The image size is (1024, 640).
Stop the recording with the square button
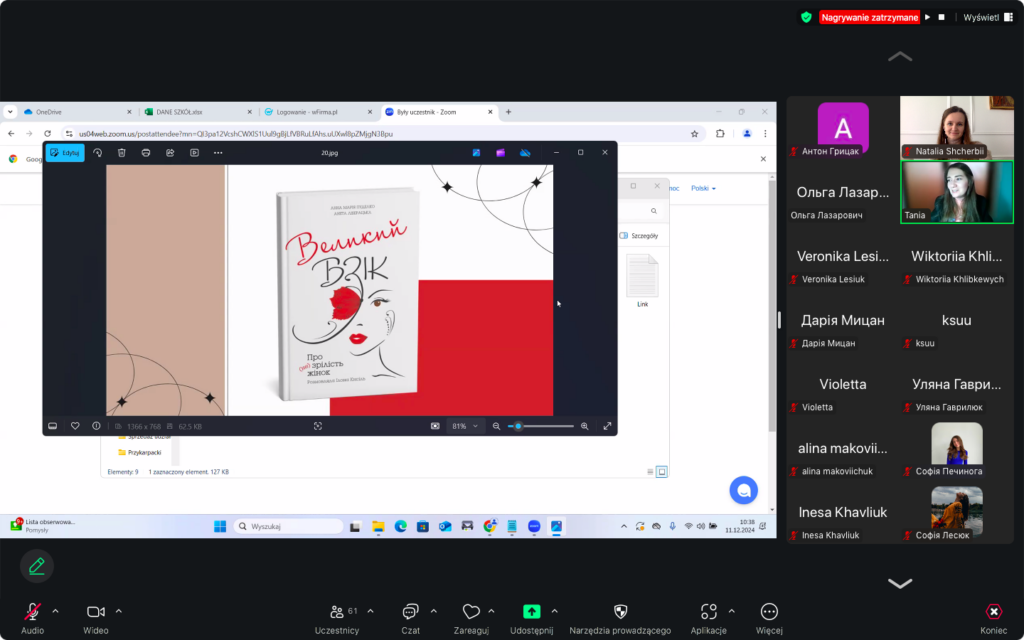(x=941, y=17)
